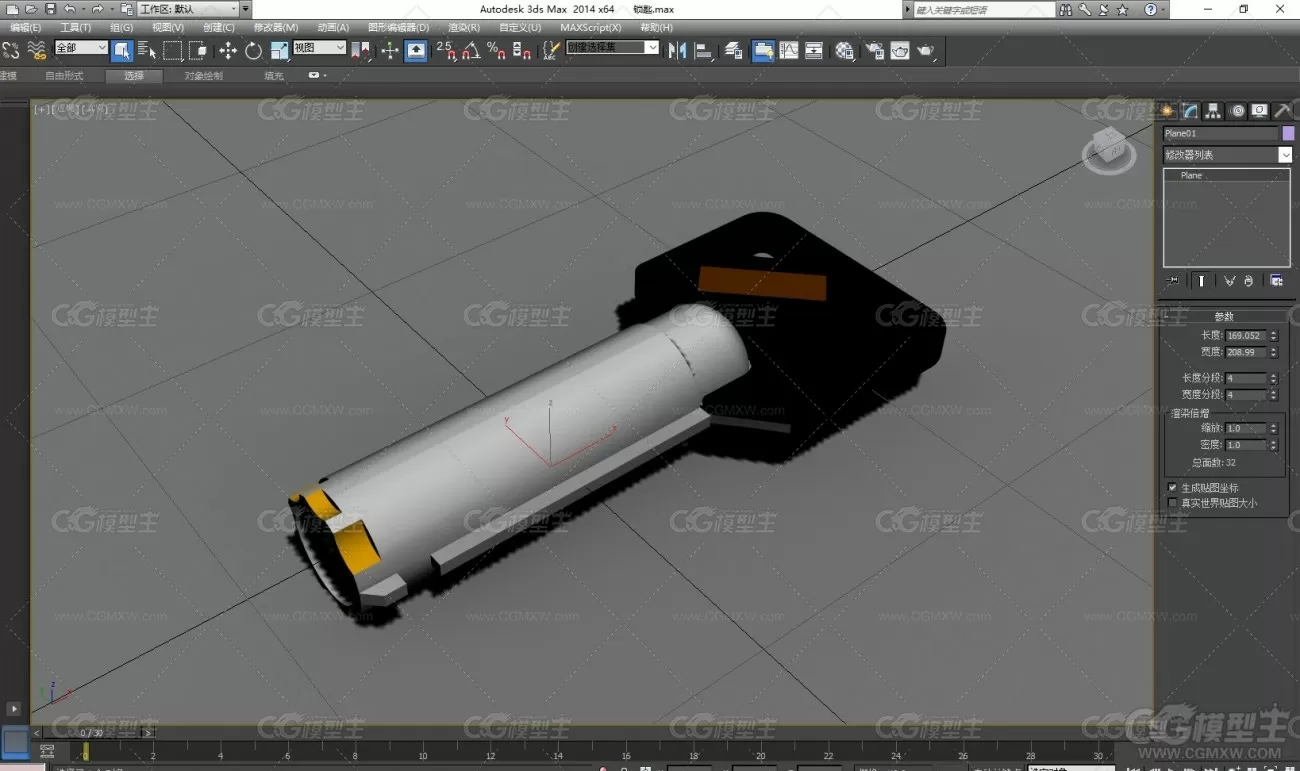The height and width of the screenshot is (771, 1300).
Task: Open the ribbon display options dropdown
Action: point(317,76)
